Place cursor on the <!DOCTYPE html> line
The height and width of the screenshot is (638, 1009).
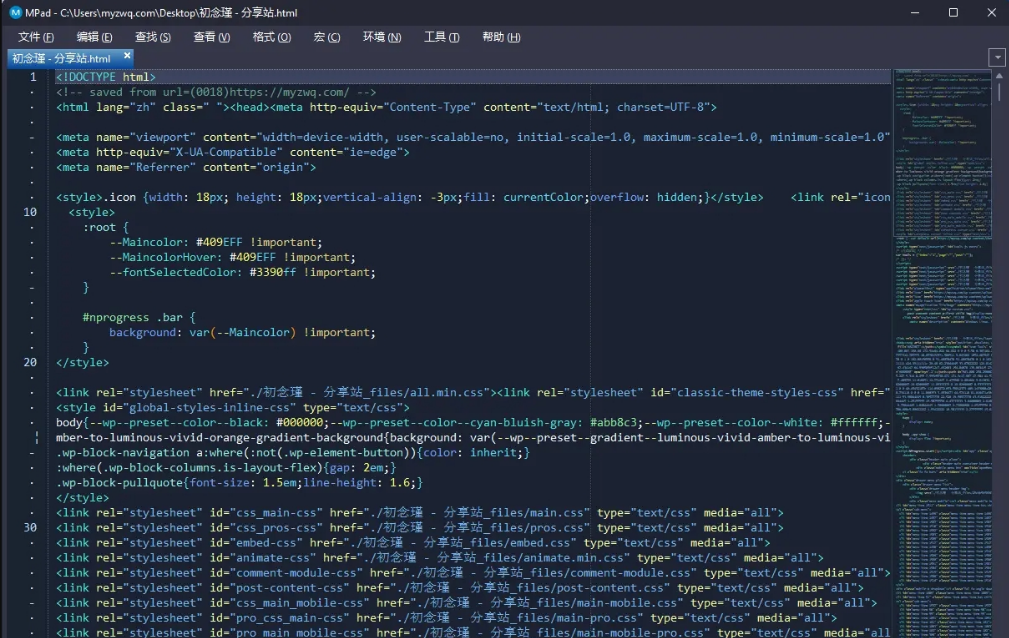(106, 77)
